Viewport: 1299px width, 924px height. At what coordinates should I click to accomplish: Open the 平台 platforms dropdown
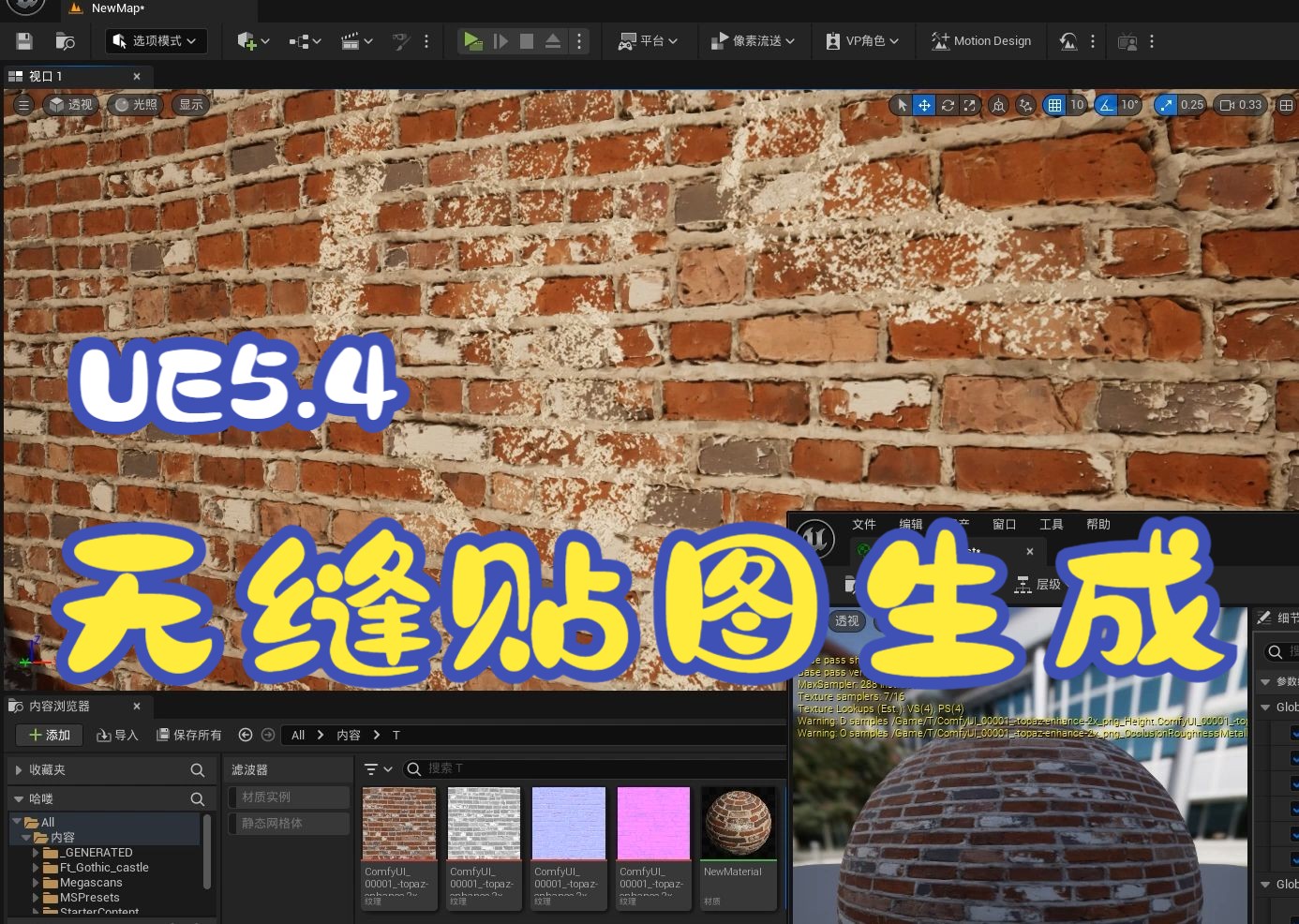(648, 41)
